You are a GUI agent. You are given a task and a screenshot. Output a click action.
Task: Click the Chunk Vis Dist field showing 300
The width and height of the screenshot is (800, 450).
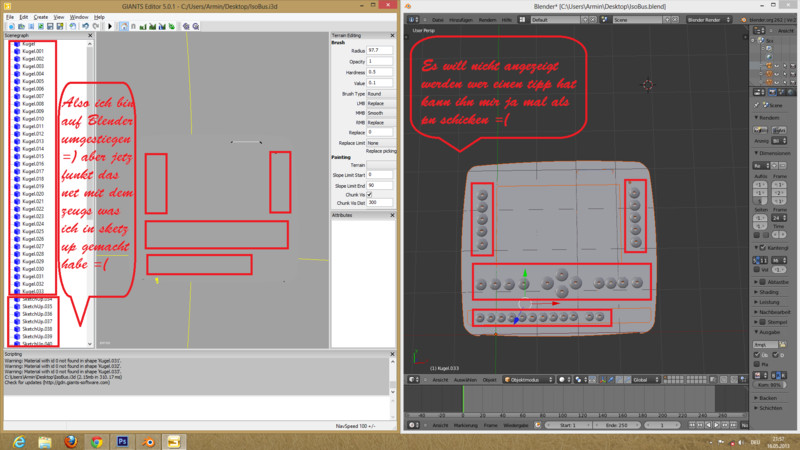pos(380,203)
